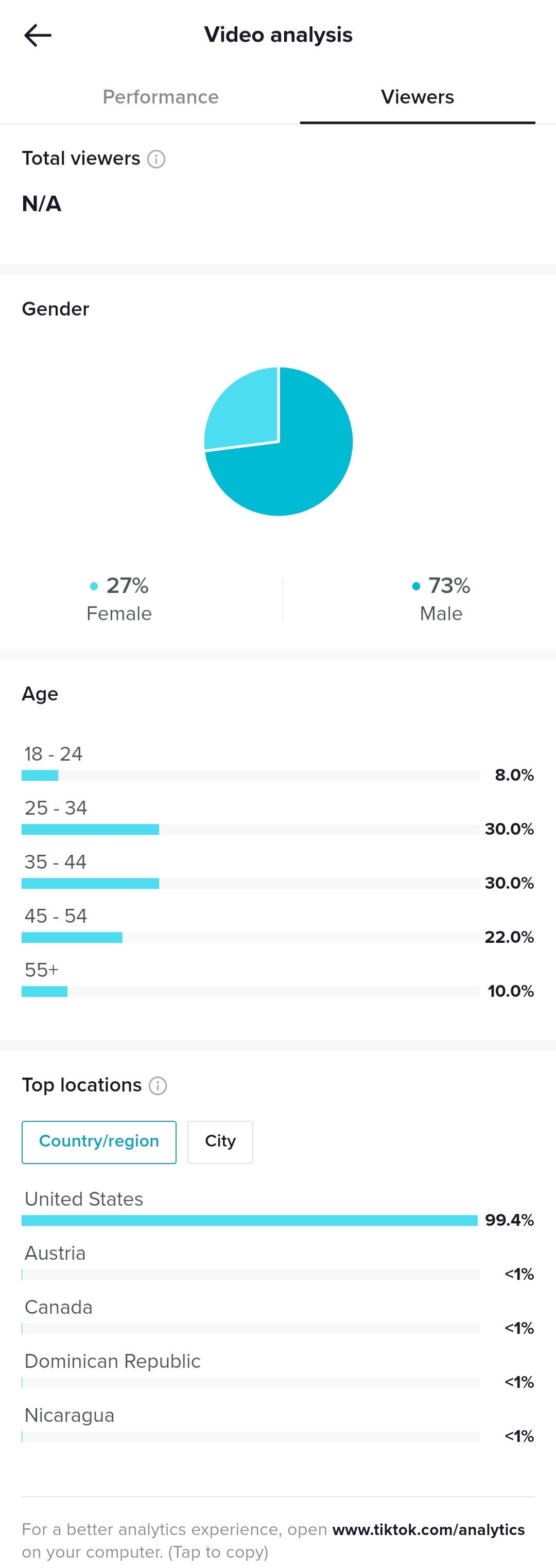Select the Viewers tab

[417, 97]
